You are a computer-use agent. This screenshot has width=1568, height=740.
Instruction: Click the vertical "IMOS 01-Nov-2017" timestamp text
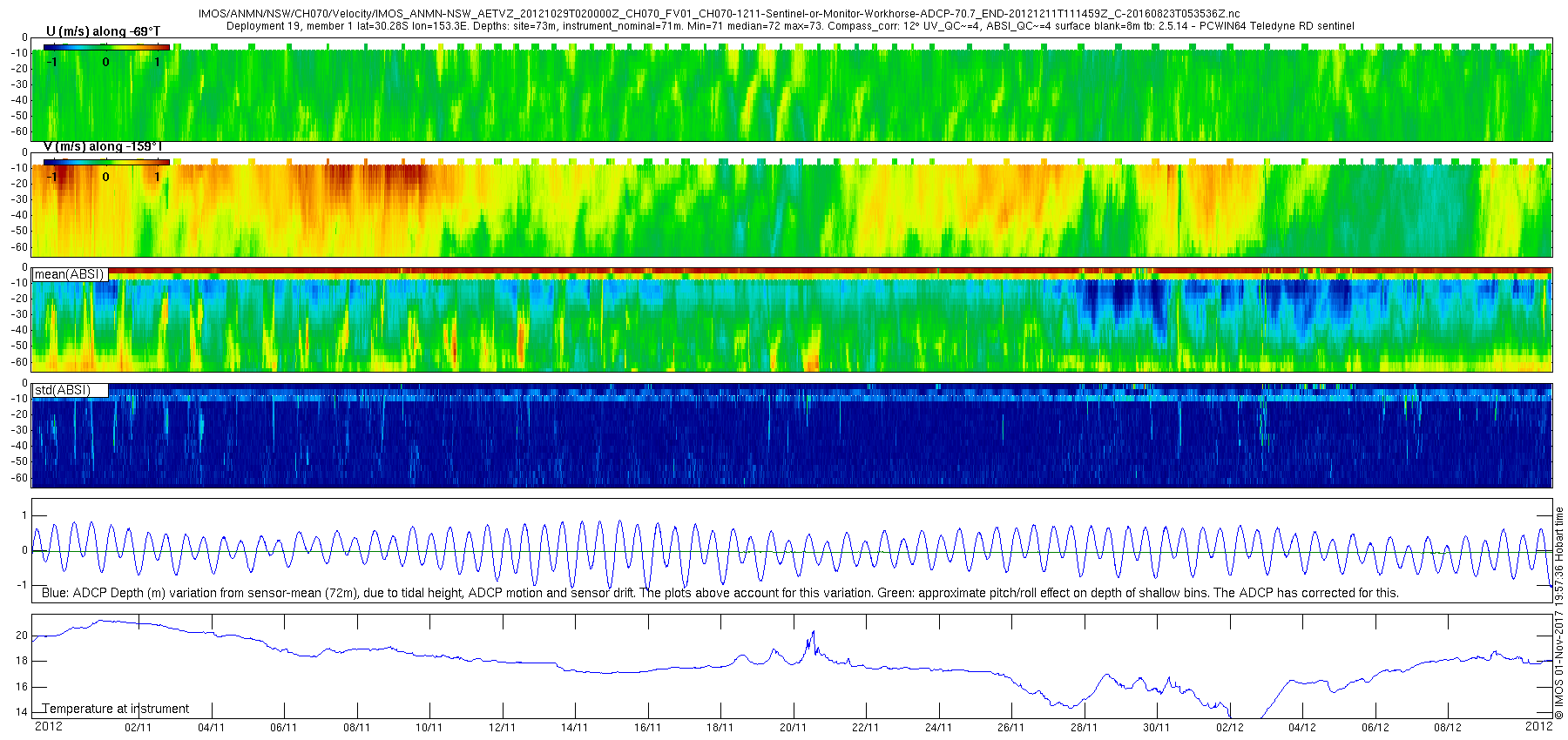(x=1559, y=614)
